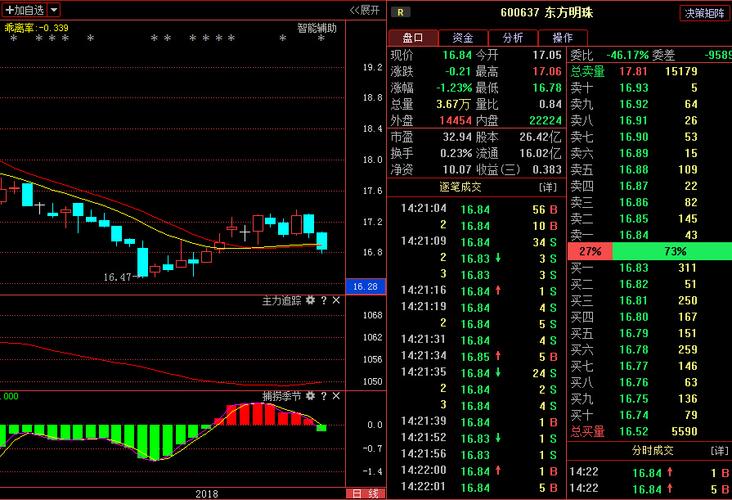Click the 主力追踪 indicator title
Viewport: 732px width, 500px height.
pos(282,301)
